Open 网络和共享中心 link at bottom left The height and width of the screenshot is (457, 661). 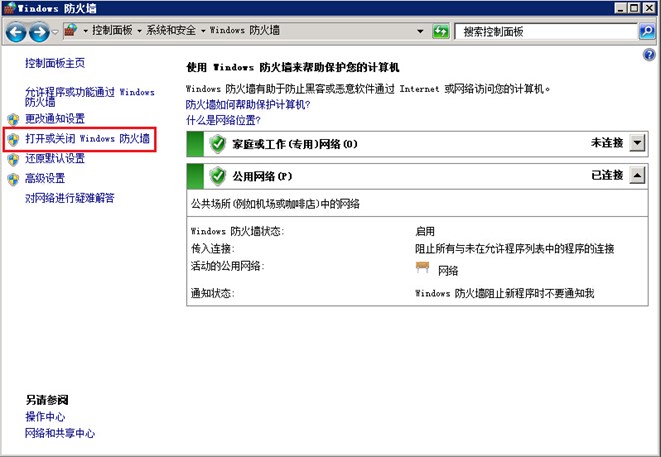(x=60, y=434)
